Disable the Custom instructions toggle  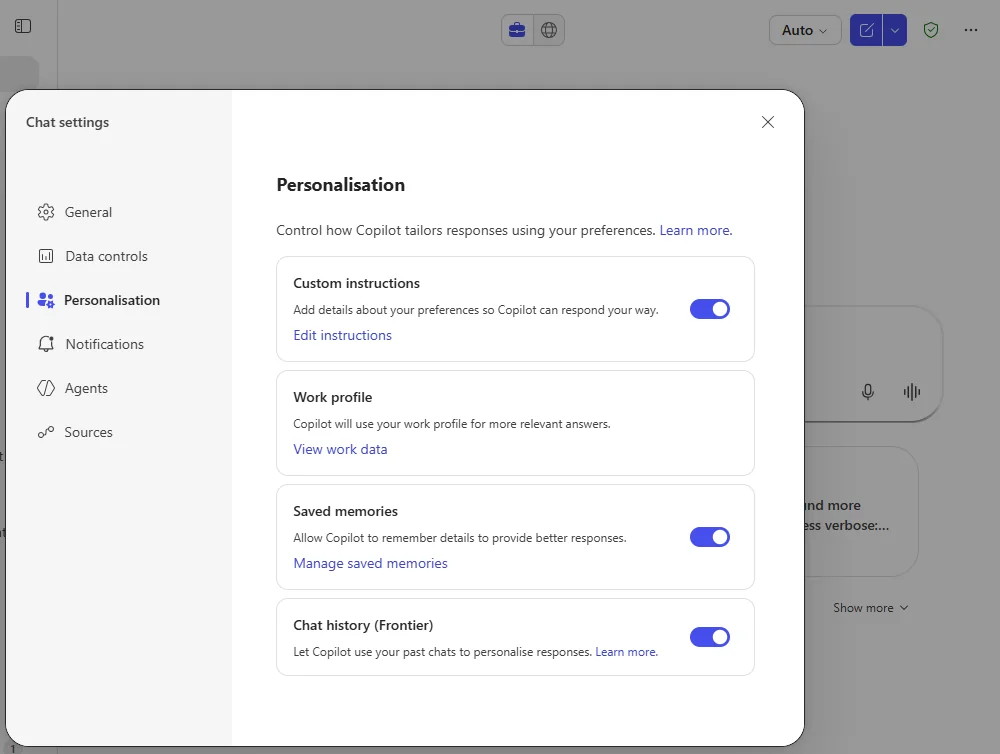pyautogui.click(x=710, y=309)
